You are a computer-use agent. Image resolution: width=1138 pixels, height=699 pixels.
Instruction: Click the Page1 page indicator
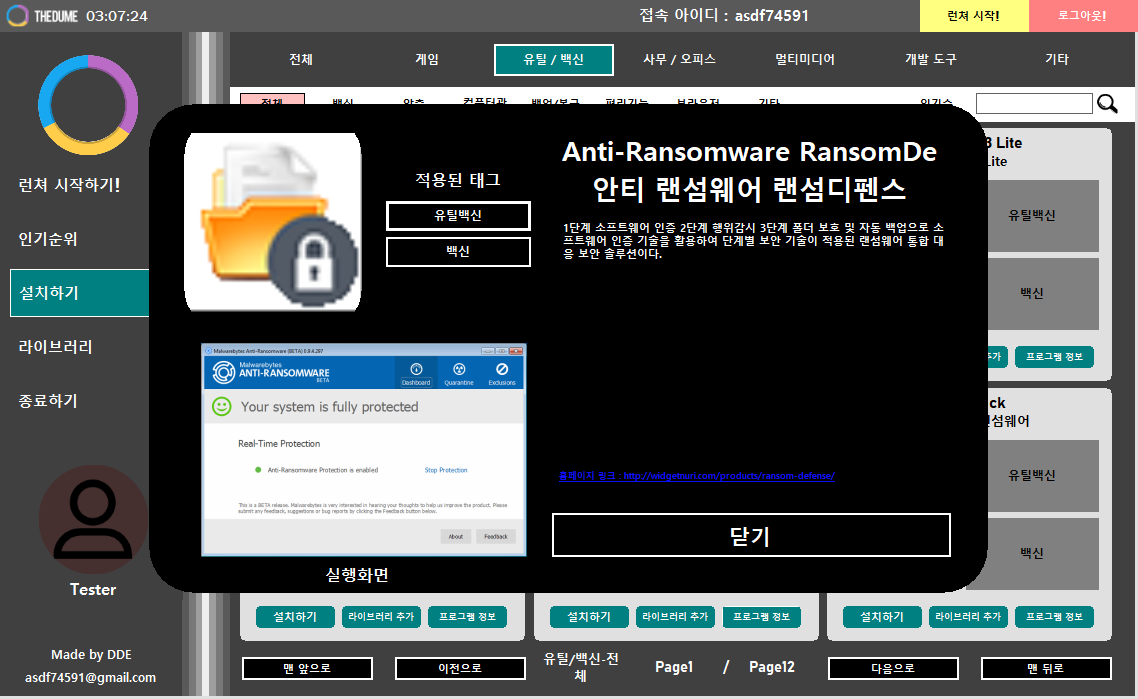coord(674,667)
